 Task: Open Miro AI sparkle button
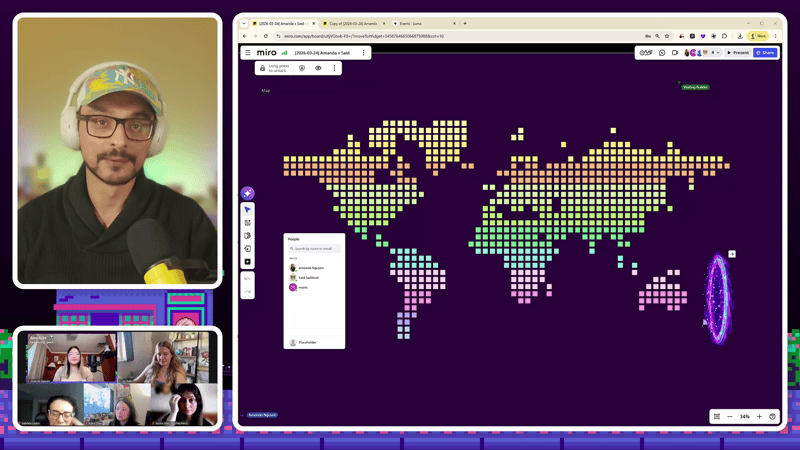(x=247, y=193)
